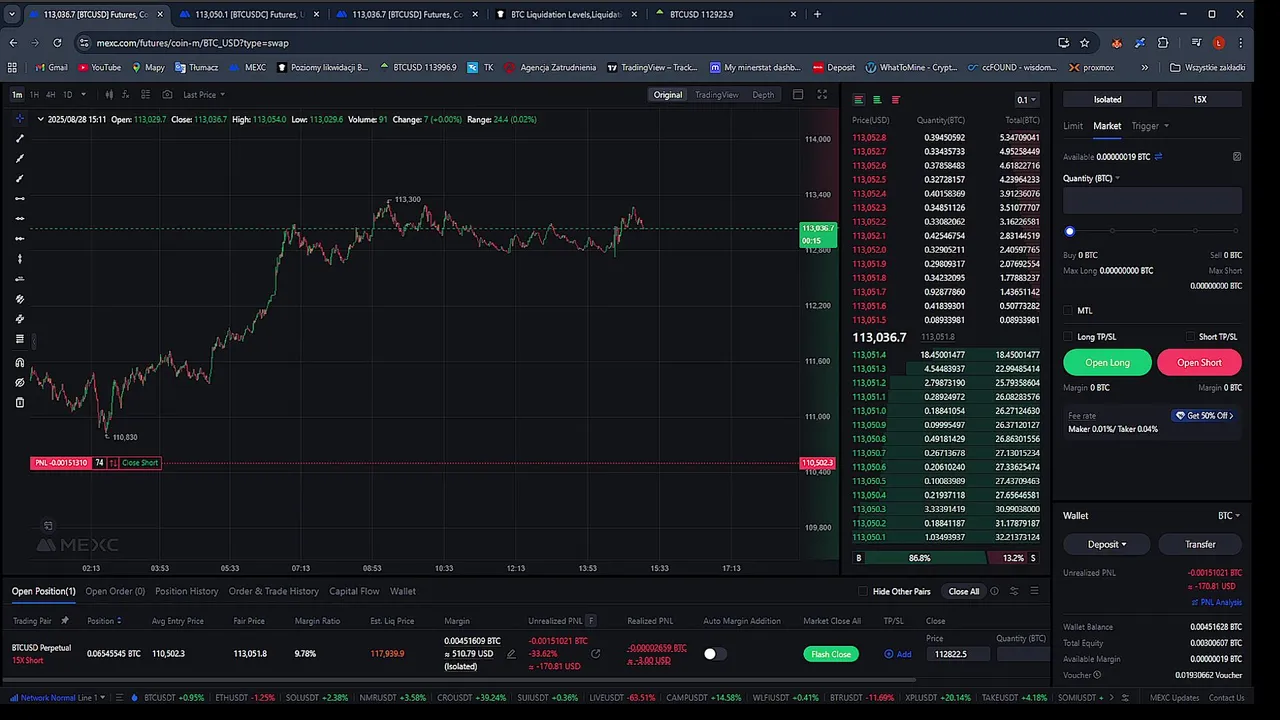Enable the Short TP/SL checkbox
Image resolution: width=1280 pixels, height=720 pixels.
(1190, 337)
